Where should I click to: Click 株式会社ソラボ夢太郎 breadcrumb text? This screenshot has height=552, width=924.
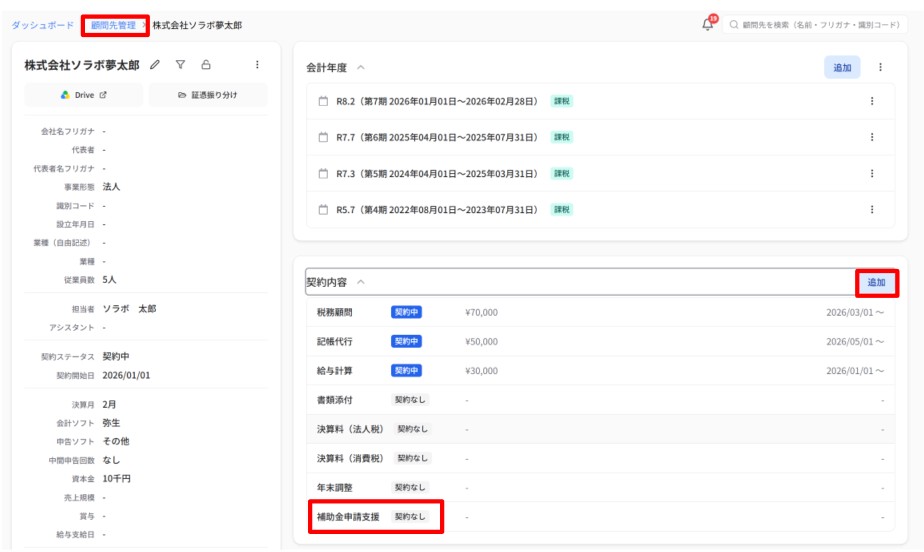click(x=197, y=25)
